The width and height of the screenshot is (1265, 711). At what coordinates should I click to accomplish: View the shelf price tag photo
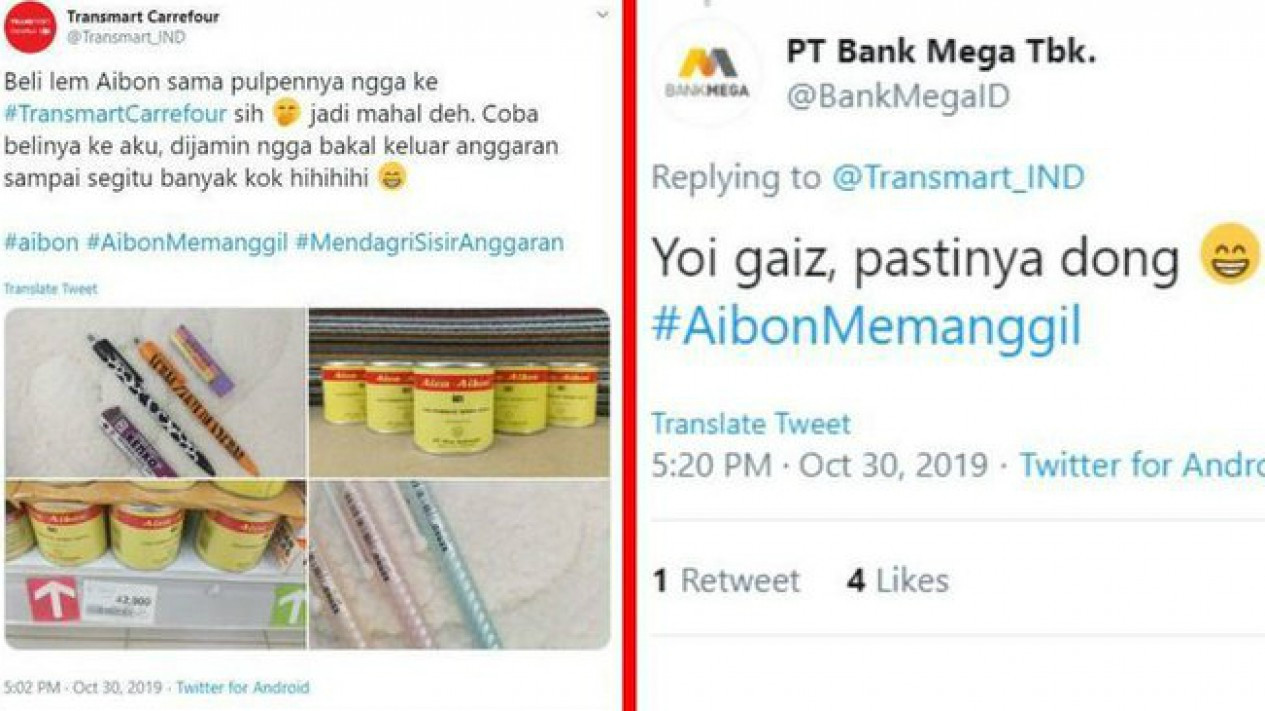point(155,565)
